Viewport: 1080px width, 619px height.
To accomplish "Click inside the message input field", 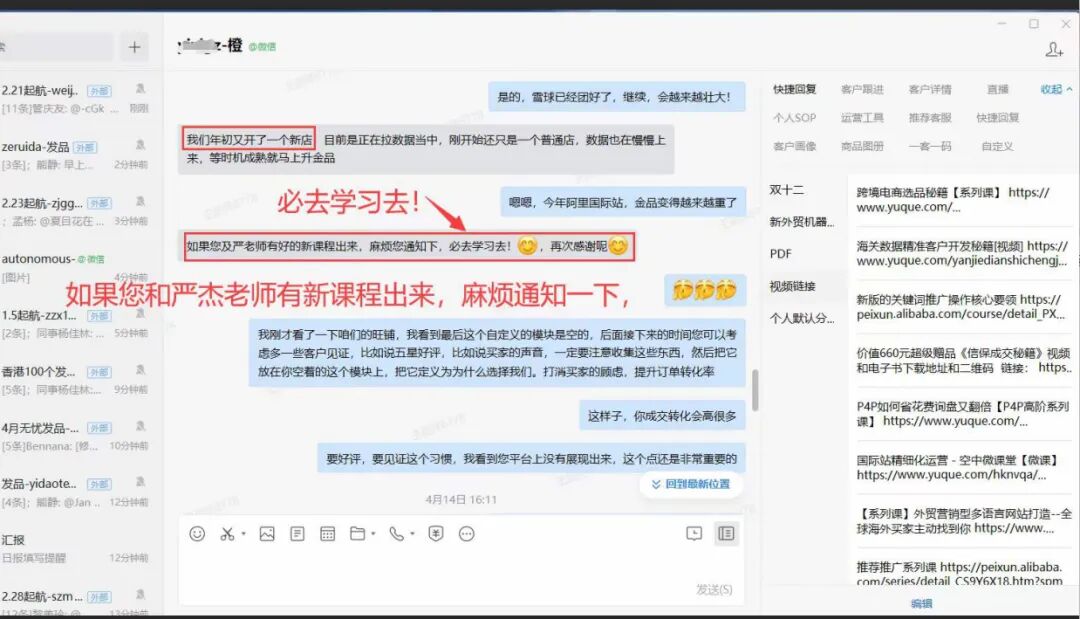I will point(450,565).
